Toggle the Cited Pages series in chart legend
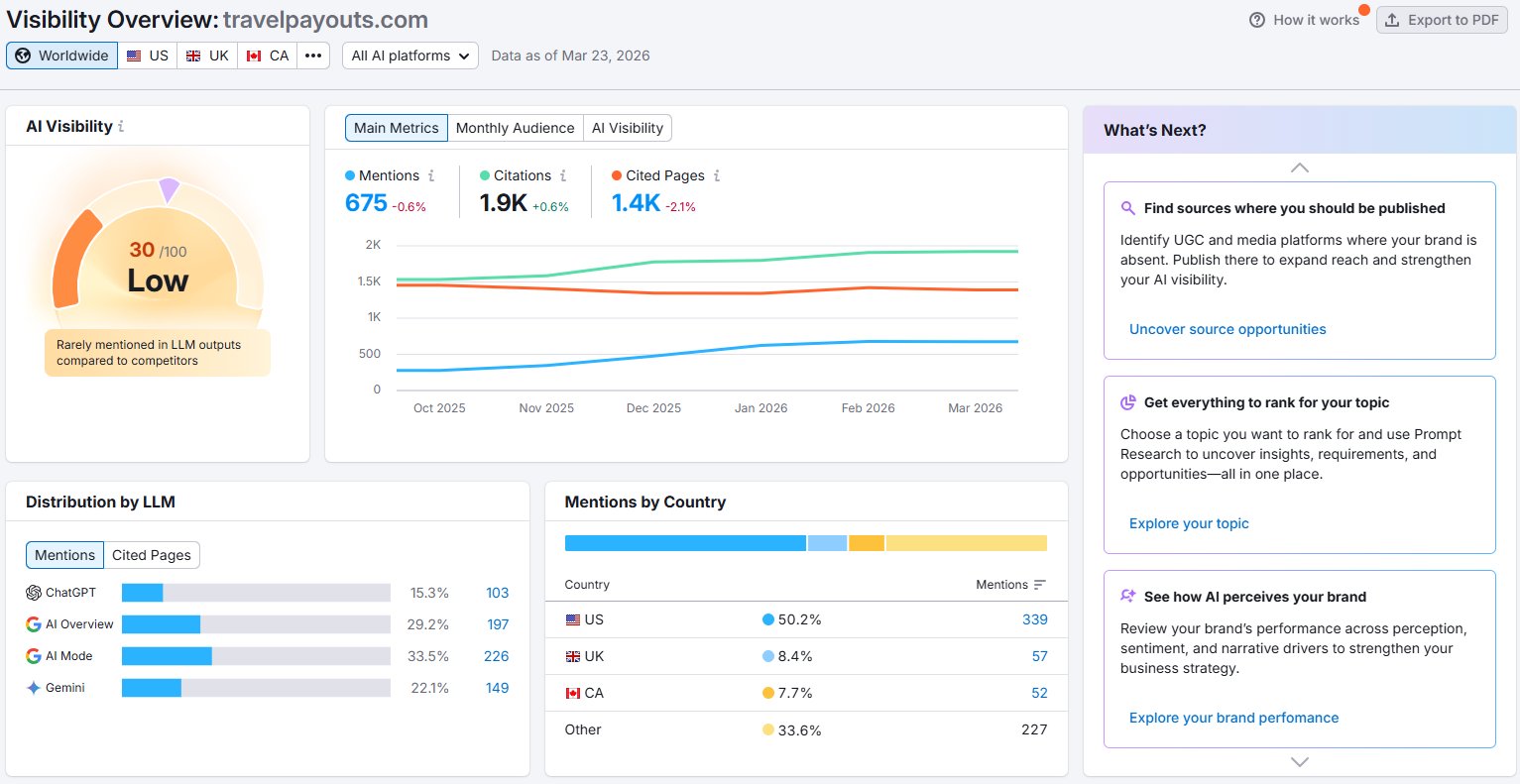 pos(658,175)
